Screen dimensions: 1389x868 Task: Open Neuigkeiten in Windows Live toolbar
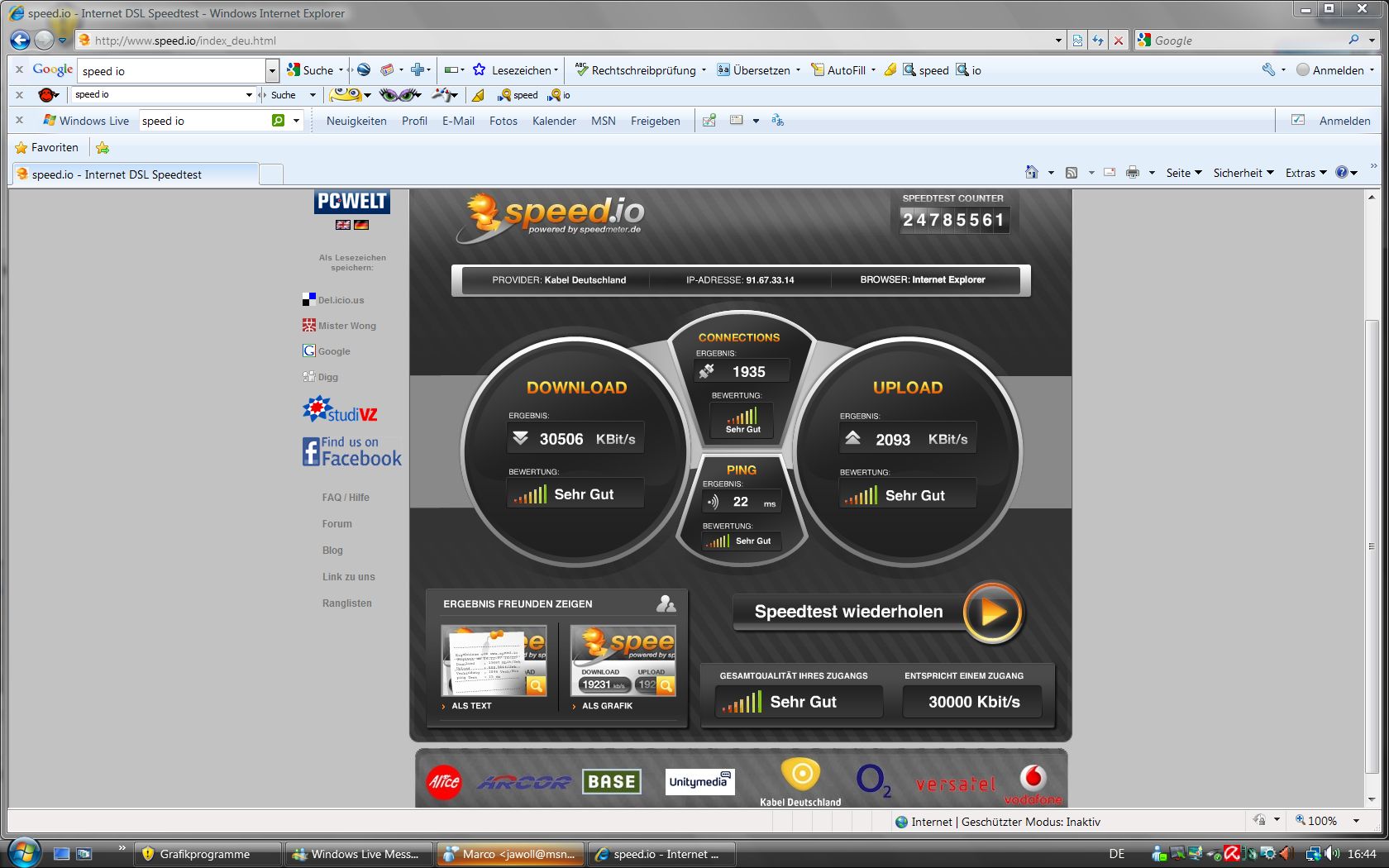(x=356, y=121)
